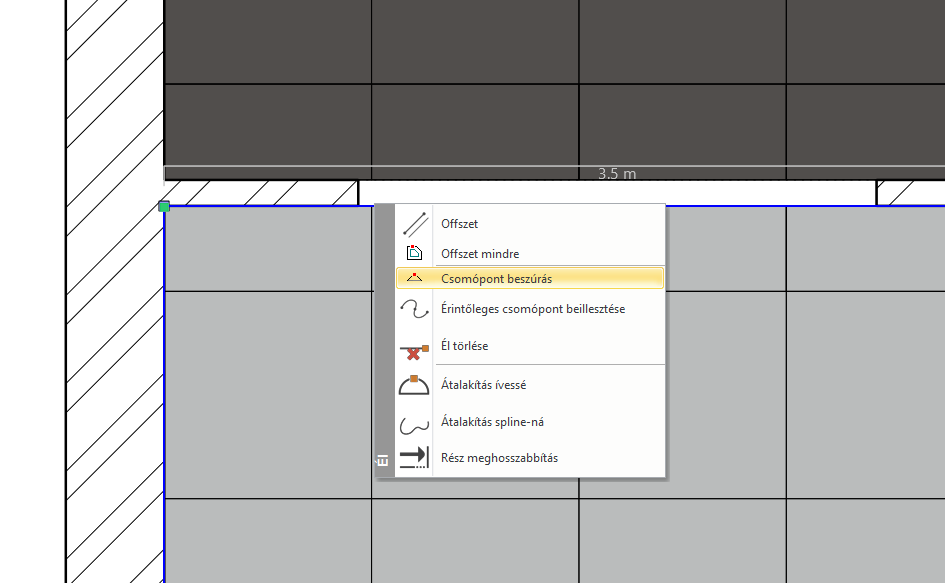This screenshot has width=945, height=583.
Task: Select Rész meghosszabbítás menu entry
Action: pos(530,458)
